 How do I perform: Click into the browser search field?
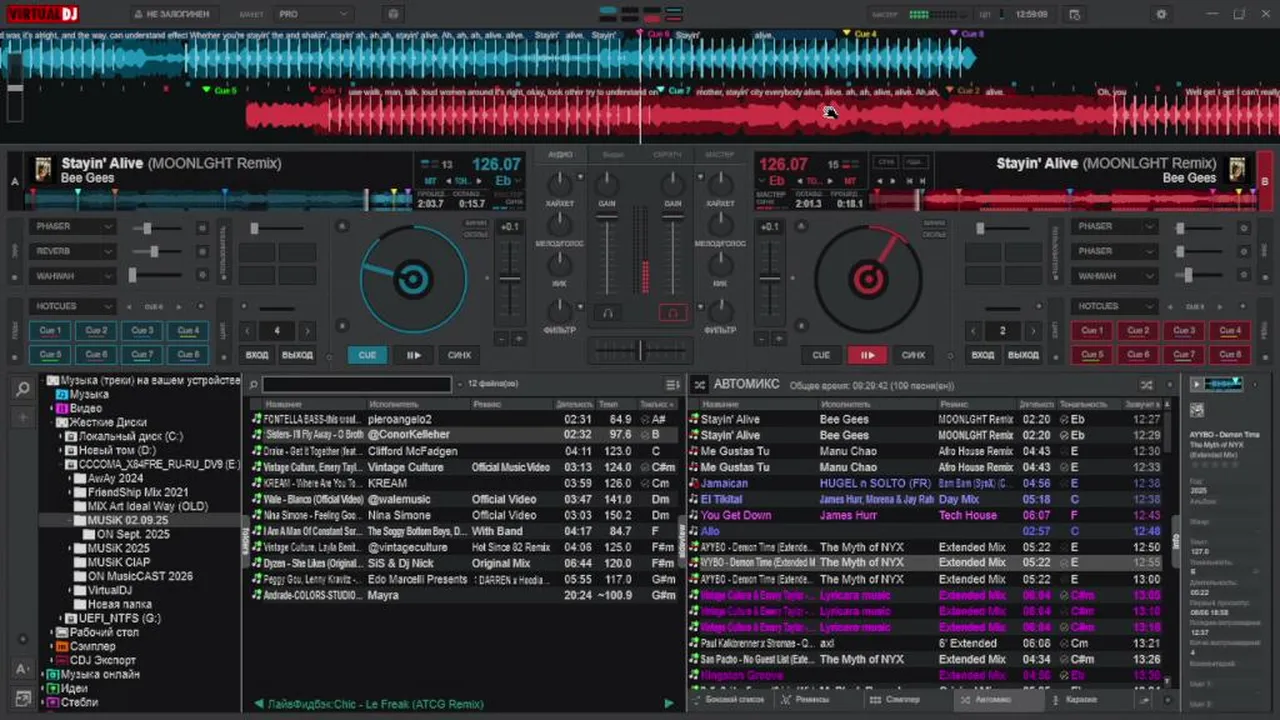pos(356,384)
